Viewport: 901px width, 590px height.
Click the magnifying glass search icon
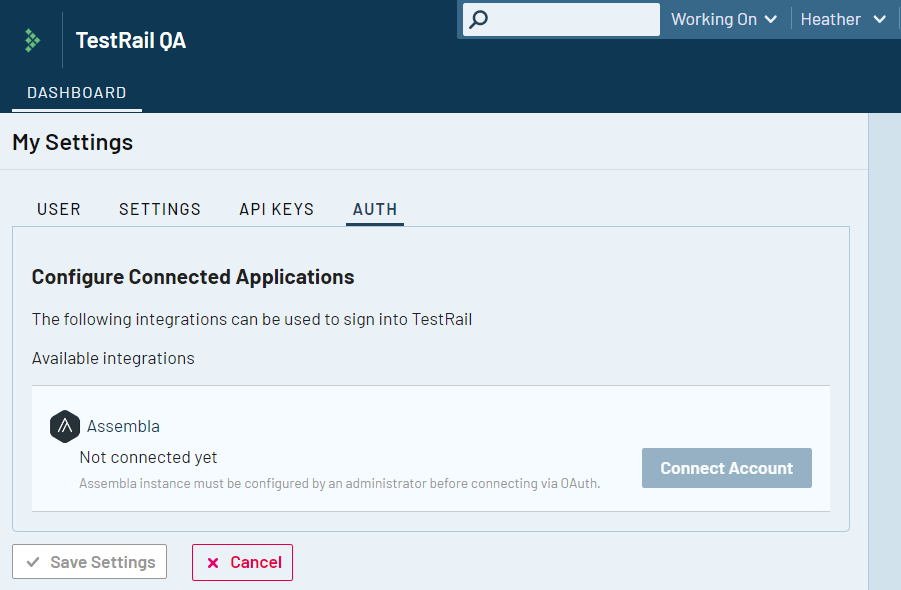(x=478, y=20)
